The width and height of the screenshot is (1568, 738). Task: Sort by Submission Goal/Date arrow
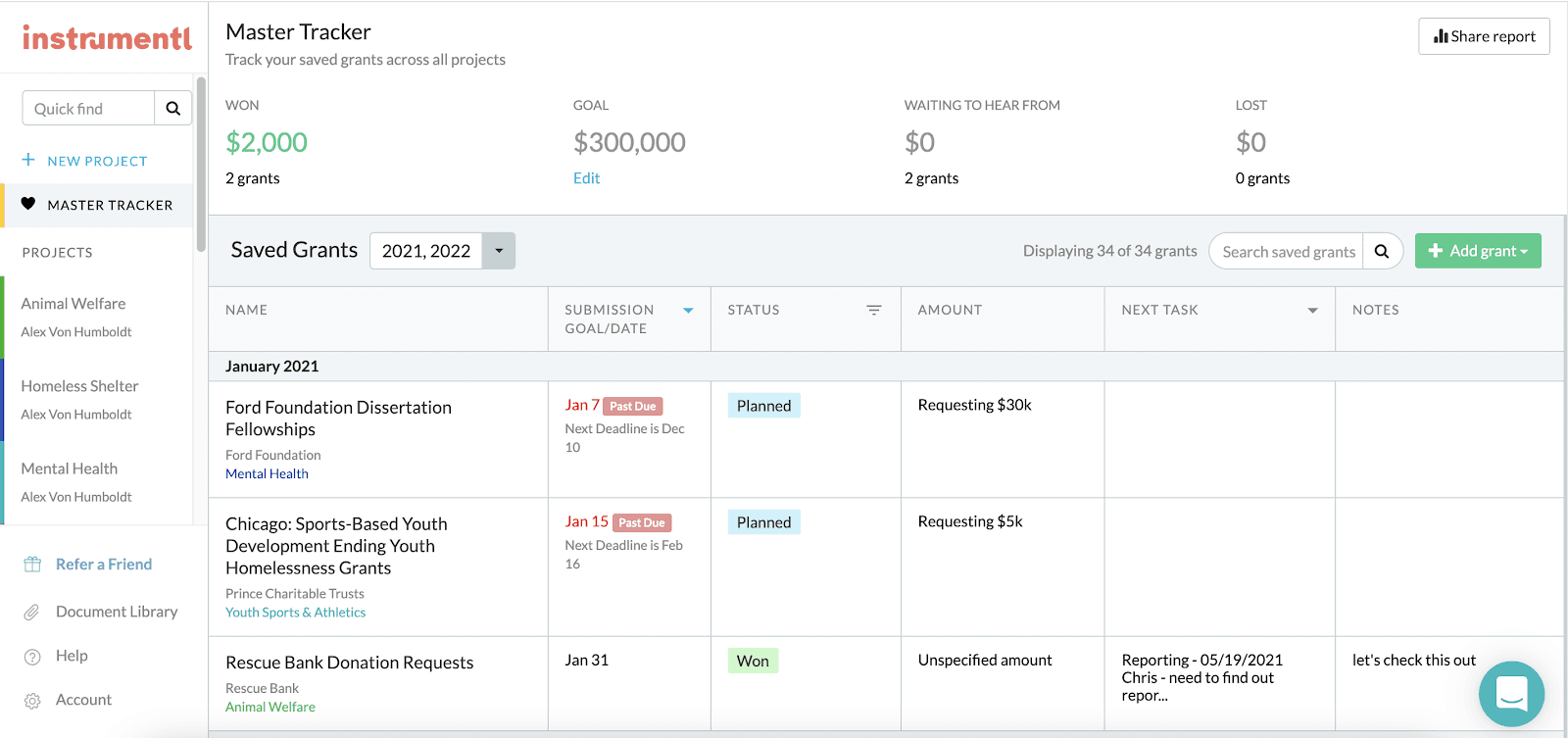coord(688,311)
